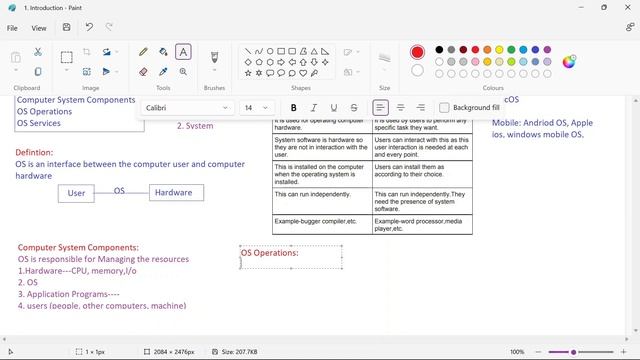Image resolution: width=640 pixels, height=360 pixels.
Task: Zoom out with the minus button
Action: 538,352
